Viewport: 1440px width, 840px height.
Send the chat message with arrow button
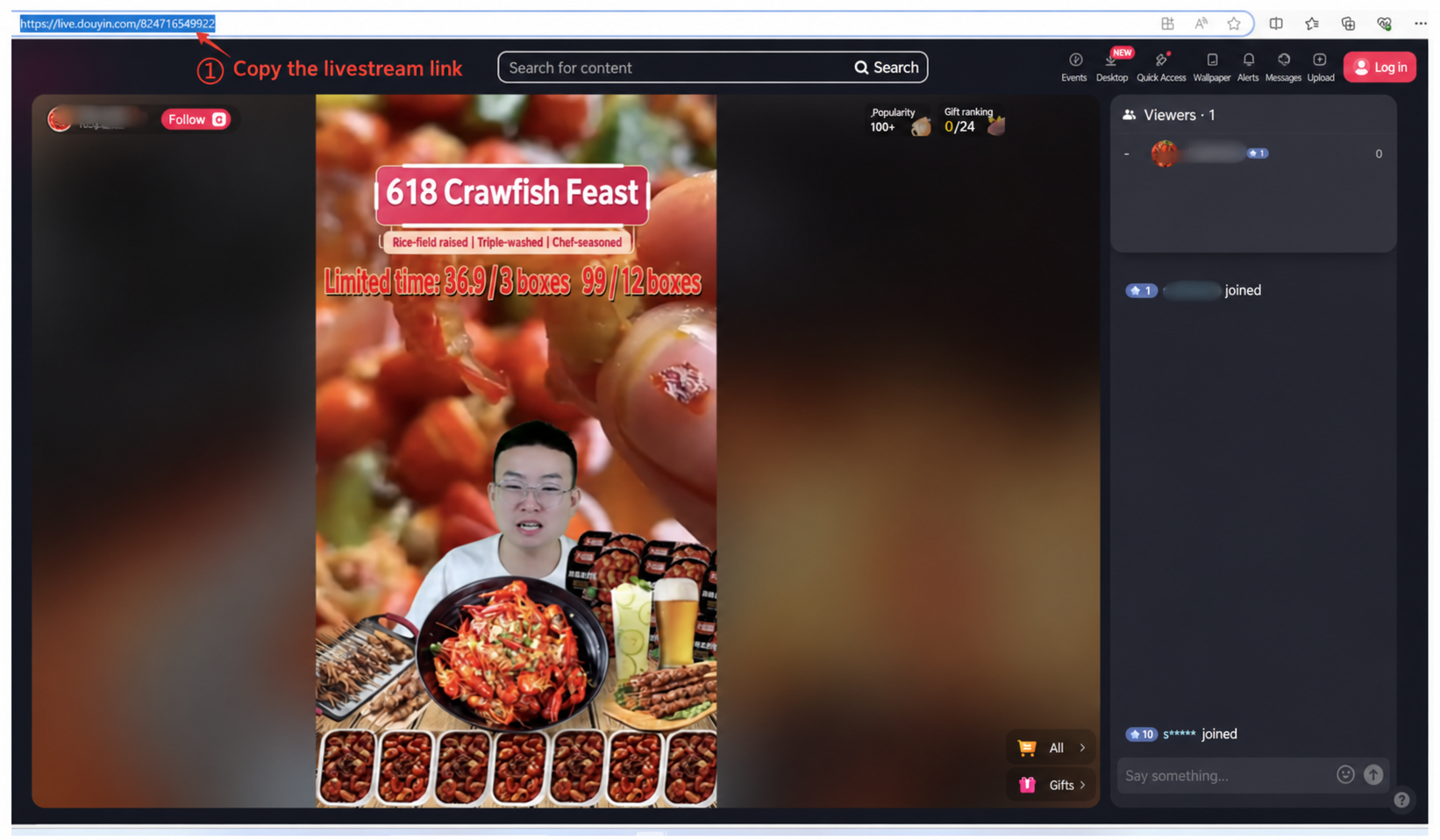pyautogui.click(x=1373, y=774)
